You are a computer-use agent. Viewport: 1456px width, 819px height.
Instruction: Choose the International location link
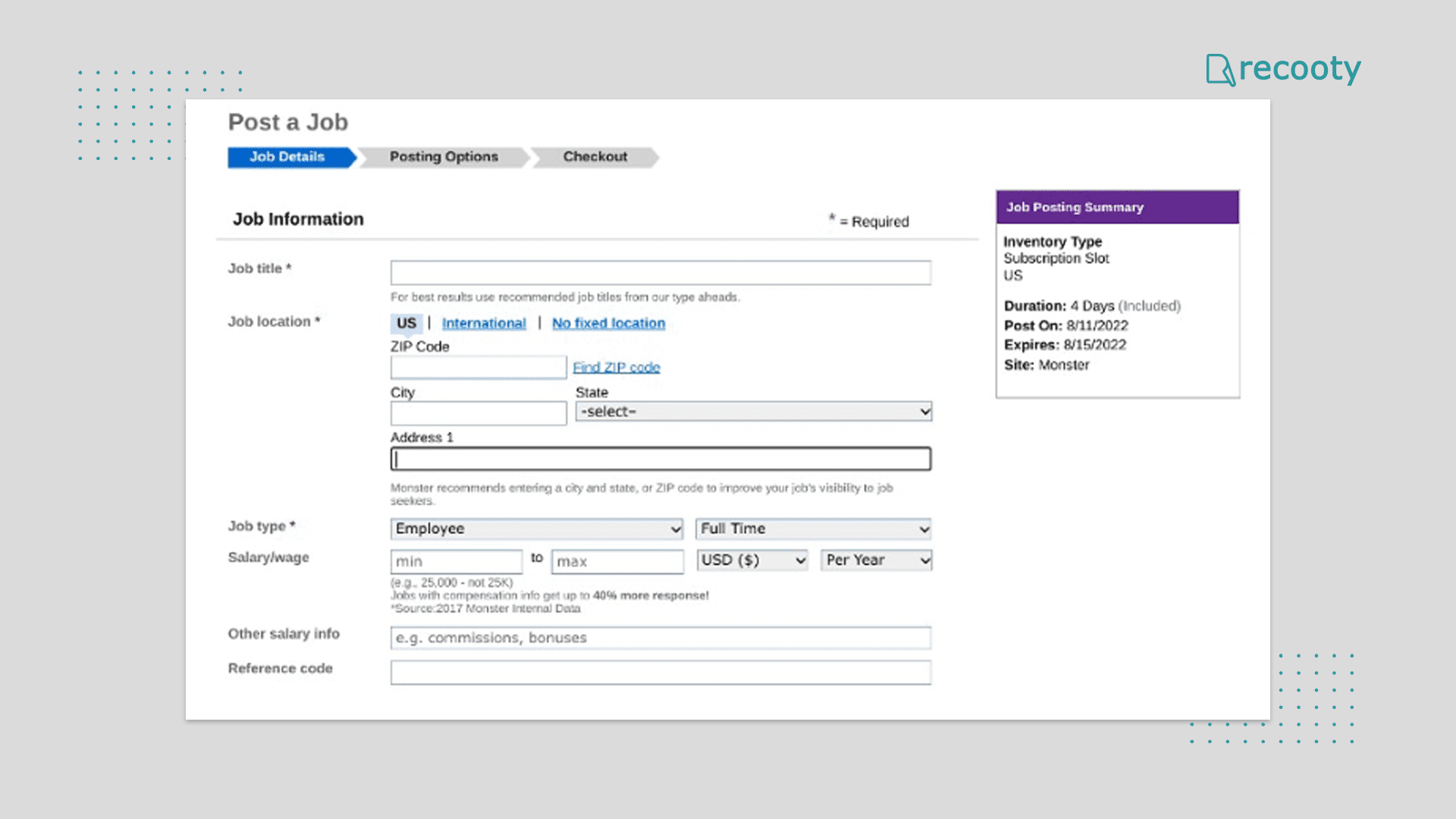[484, 323]
